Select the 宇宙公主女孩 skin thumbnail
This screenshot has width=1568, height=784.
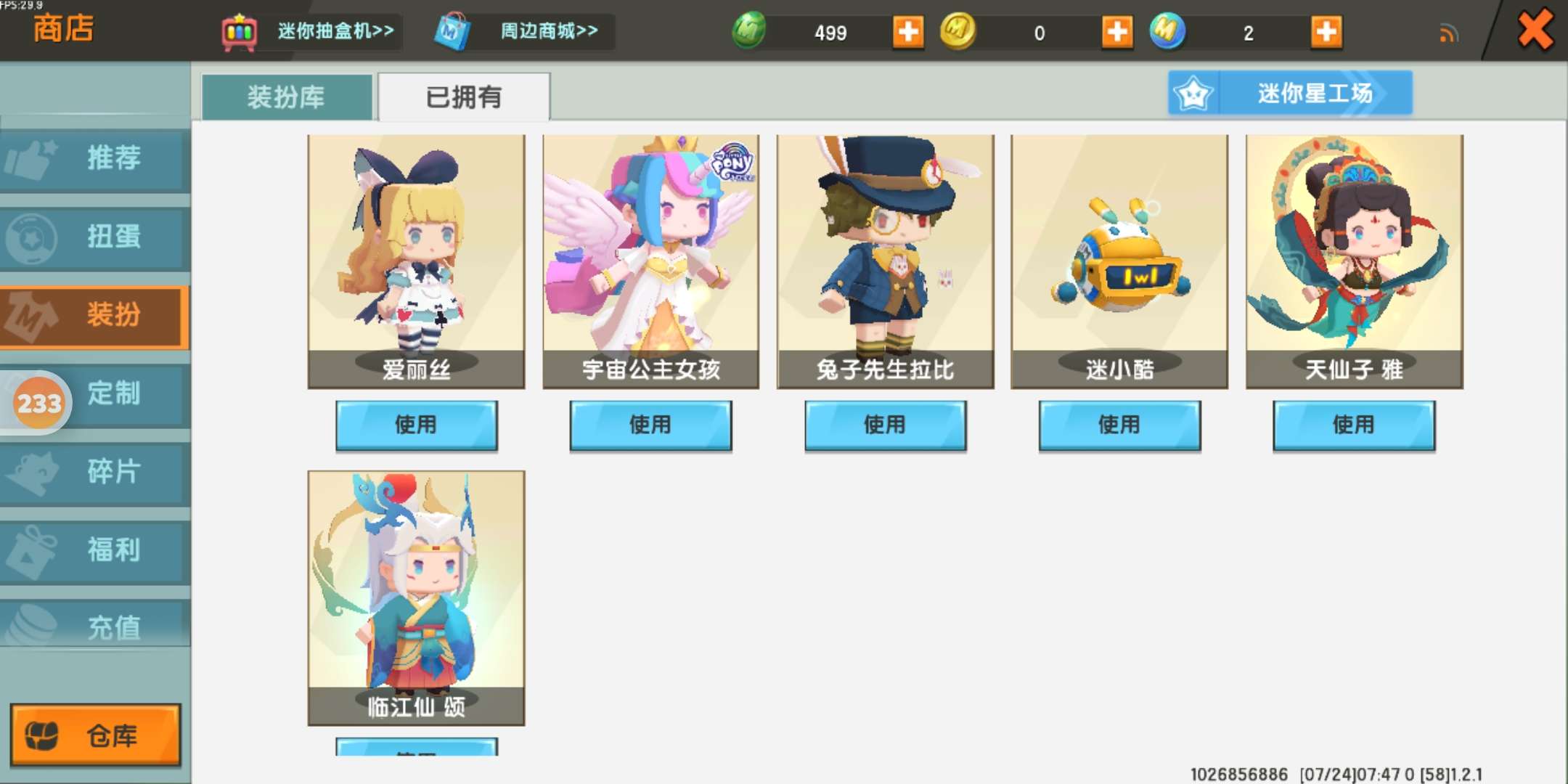click(x=650, y=261)
